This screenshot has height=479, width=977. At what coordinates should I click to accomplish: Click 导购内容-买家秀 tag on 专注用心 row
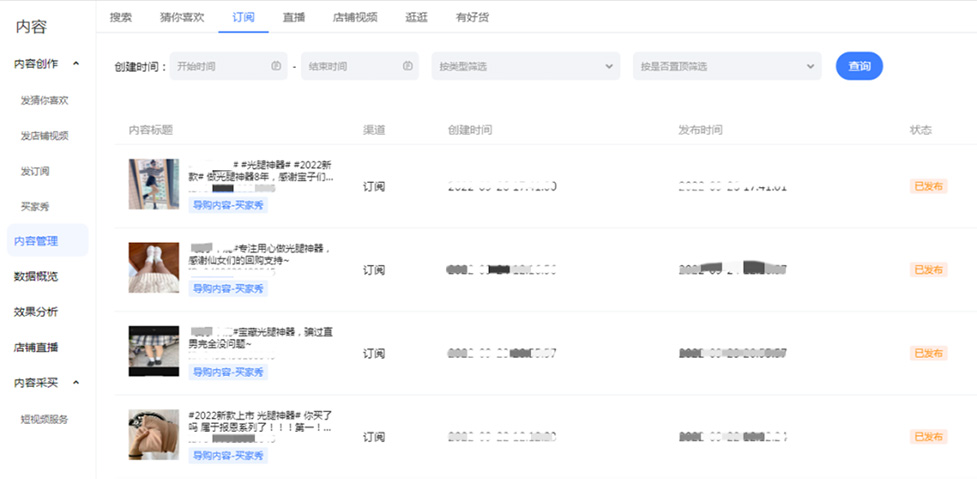click(228, 288)
